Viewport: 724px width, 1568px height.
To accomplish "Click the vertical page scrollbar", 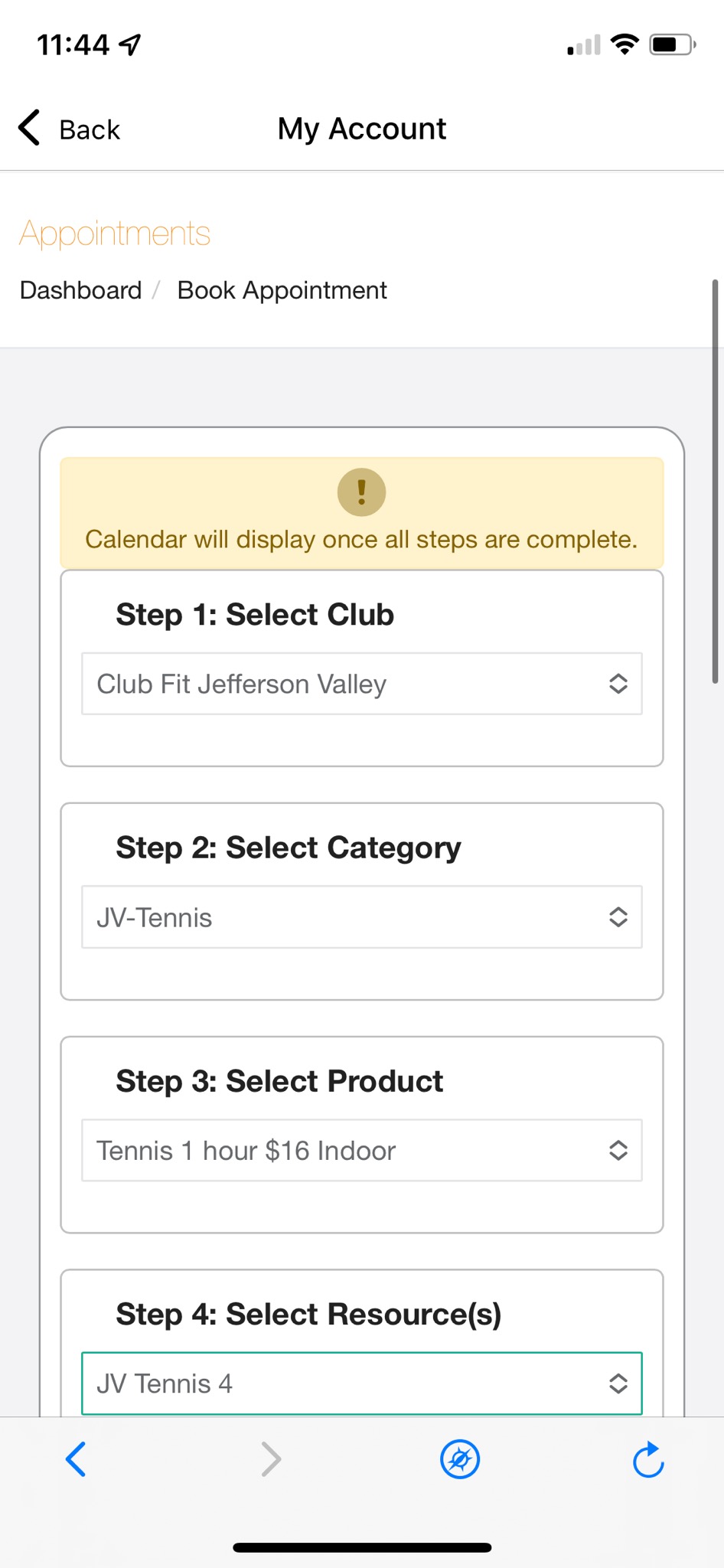I will (x=715, y=481).
